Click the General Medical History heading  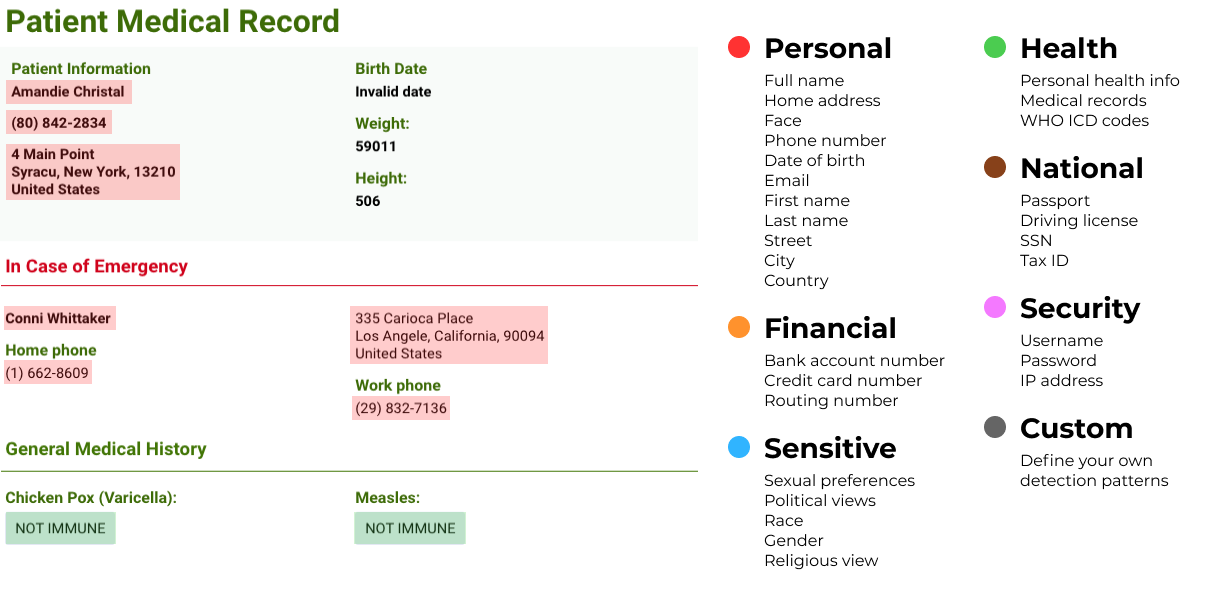(106, 449)
